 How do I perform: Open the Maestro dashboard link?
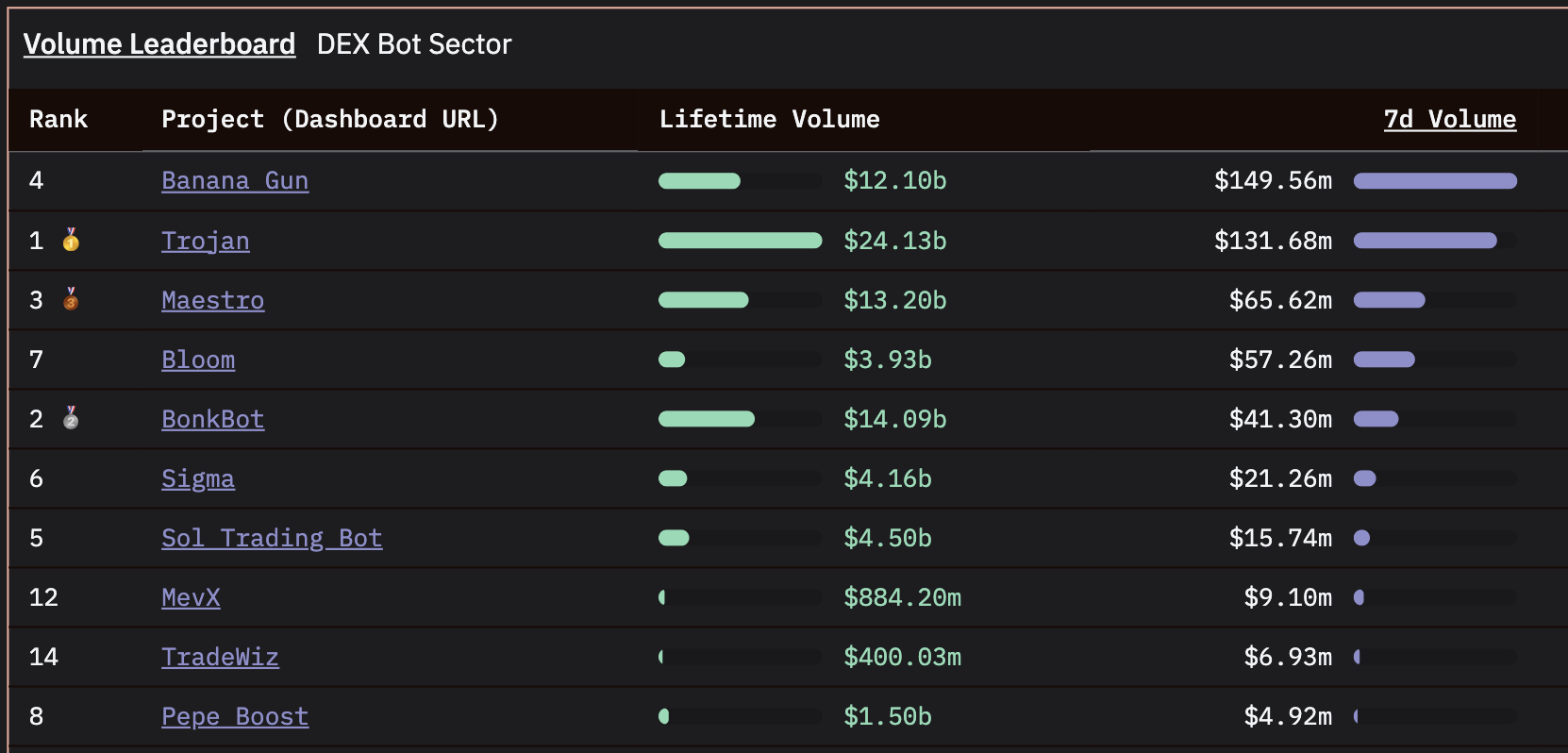213,300
